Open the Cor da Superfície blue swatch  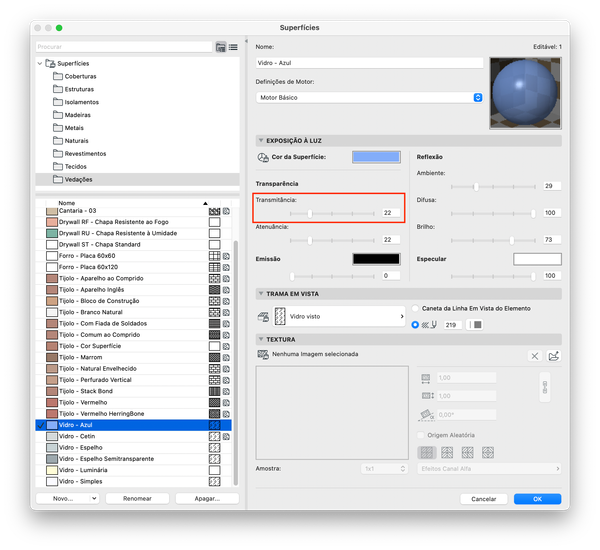(376, 157)
